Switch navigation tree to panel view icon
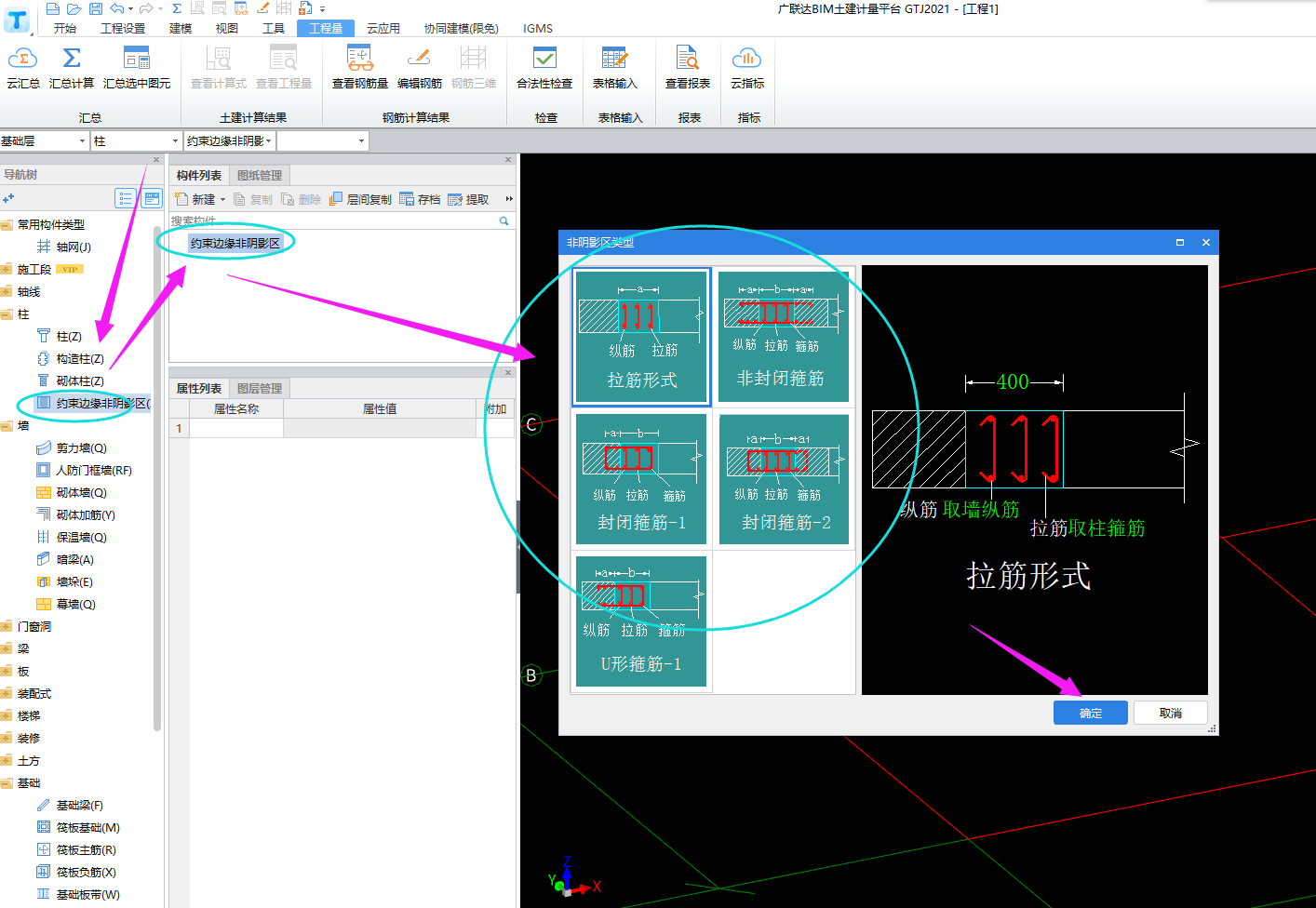The width and height of the screenshot is (1316, 908). point(152,198)
